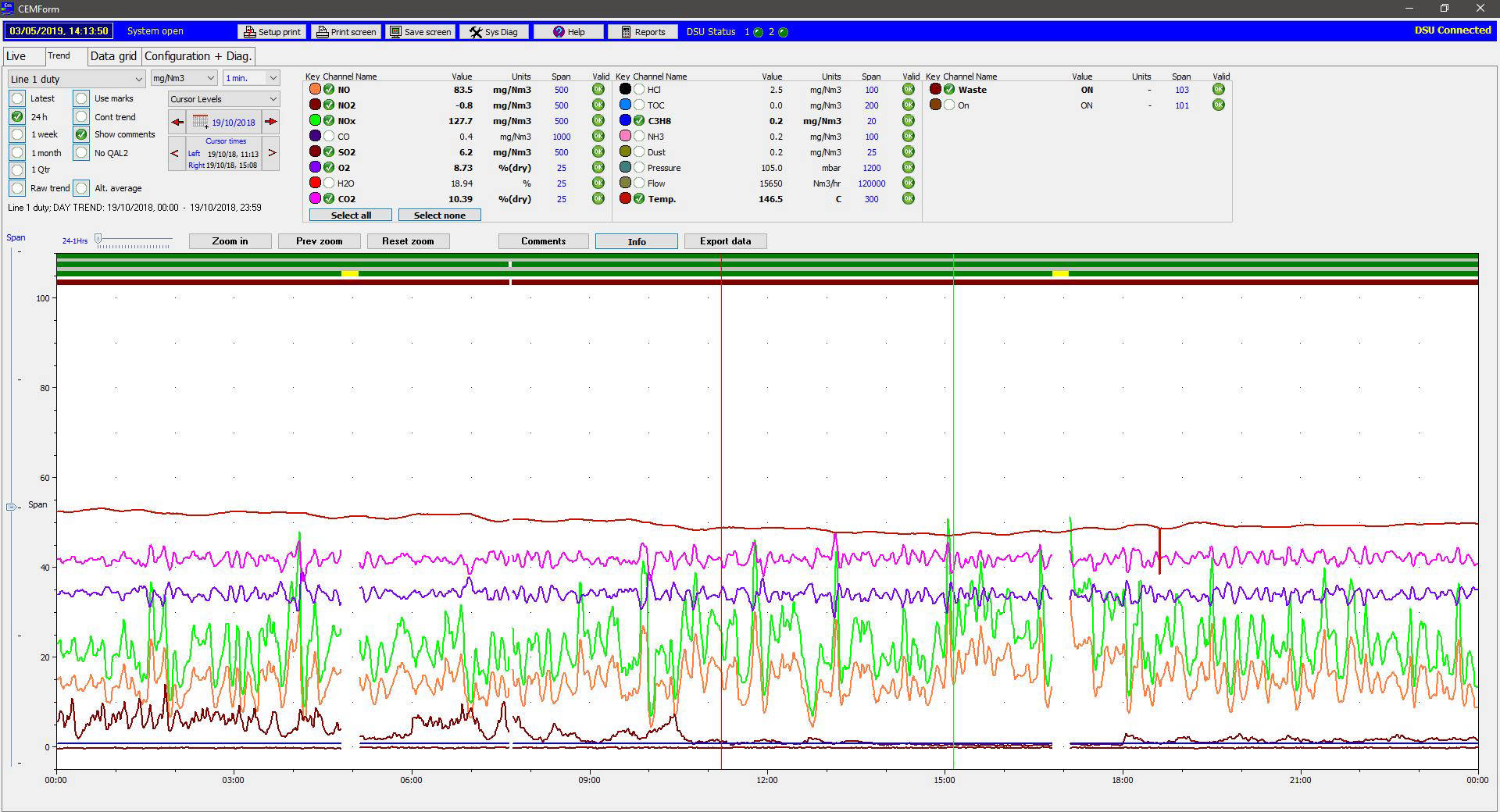Image resolution: width=1500 pixels, height=812 pixels.
Task: Click the NOx channel green color swatch
Action: coord(315,121)
